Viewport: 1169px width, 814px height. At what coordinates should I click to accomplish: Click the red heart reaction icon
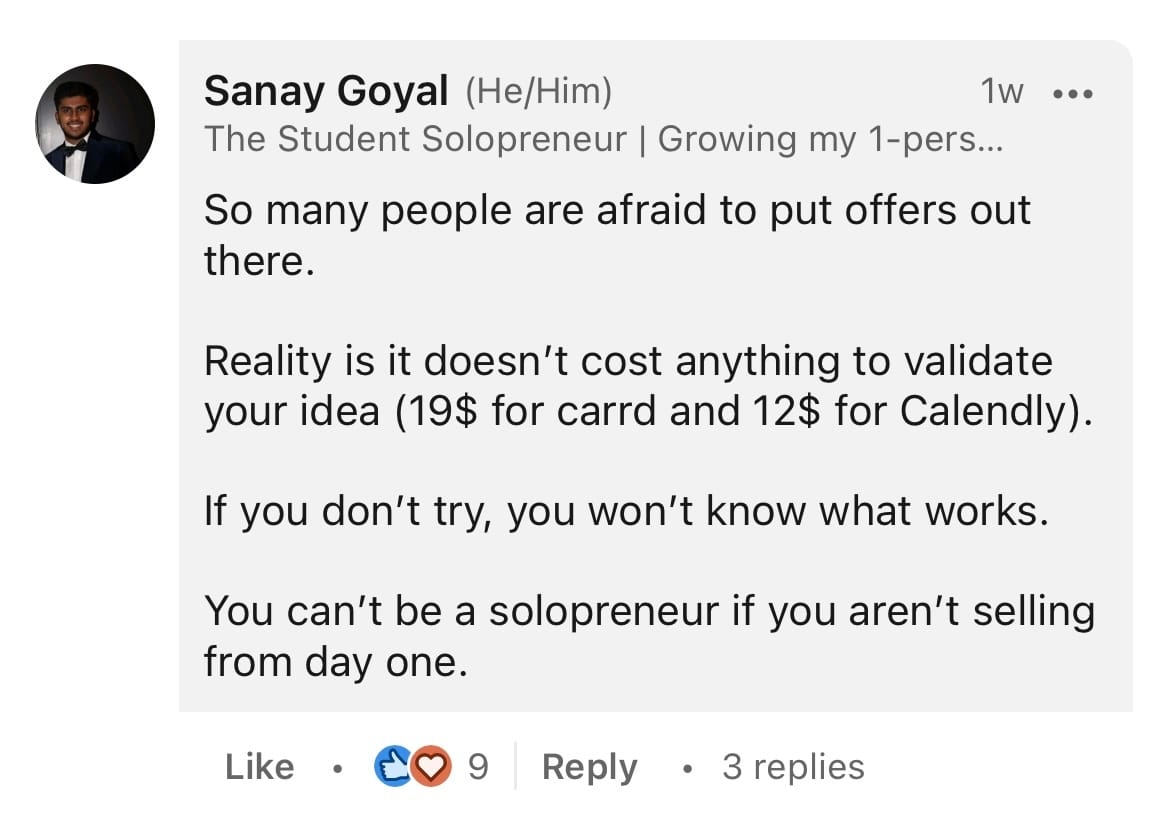point(432,766)
